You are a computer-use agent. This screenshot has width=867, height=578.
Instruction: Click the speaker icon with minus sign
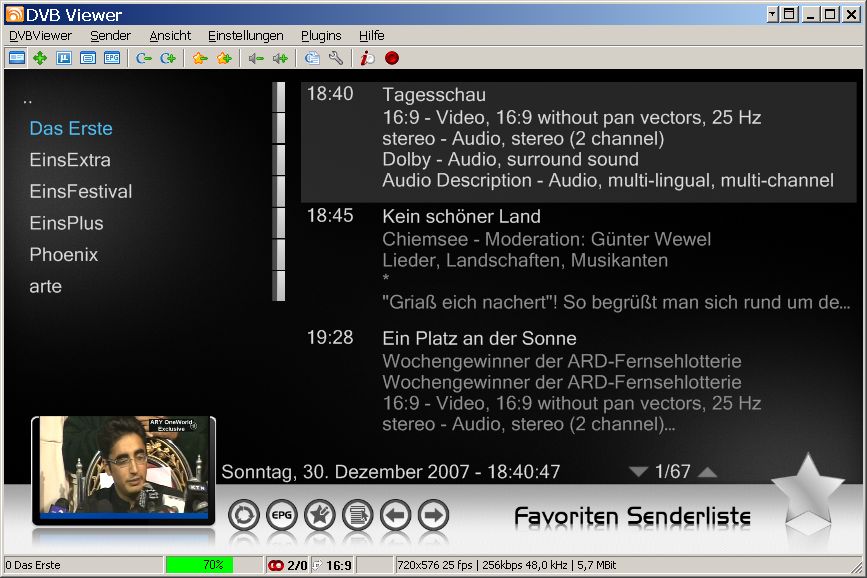point(255,58)
